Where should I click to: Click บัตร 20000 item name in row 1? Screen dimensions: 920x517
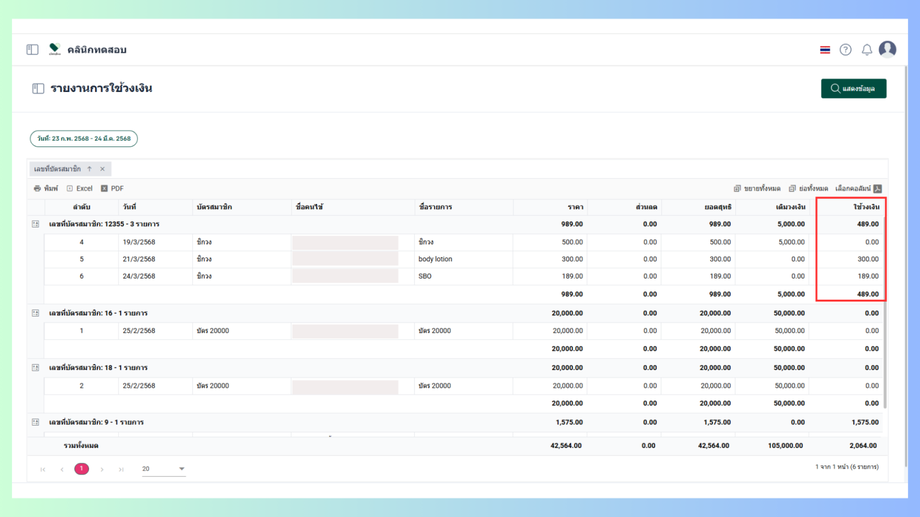coord(435,331)
